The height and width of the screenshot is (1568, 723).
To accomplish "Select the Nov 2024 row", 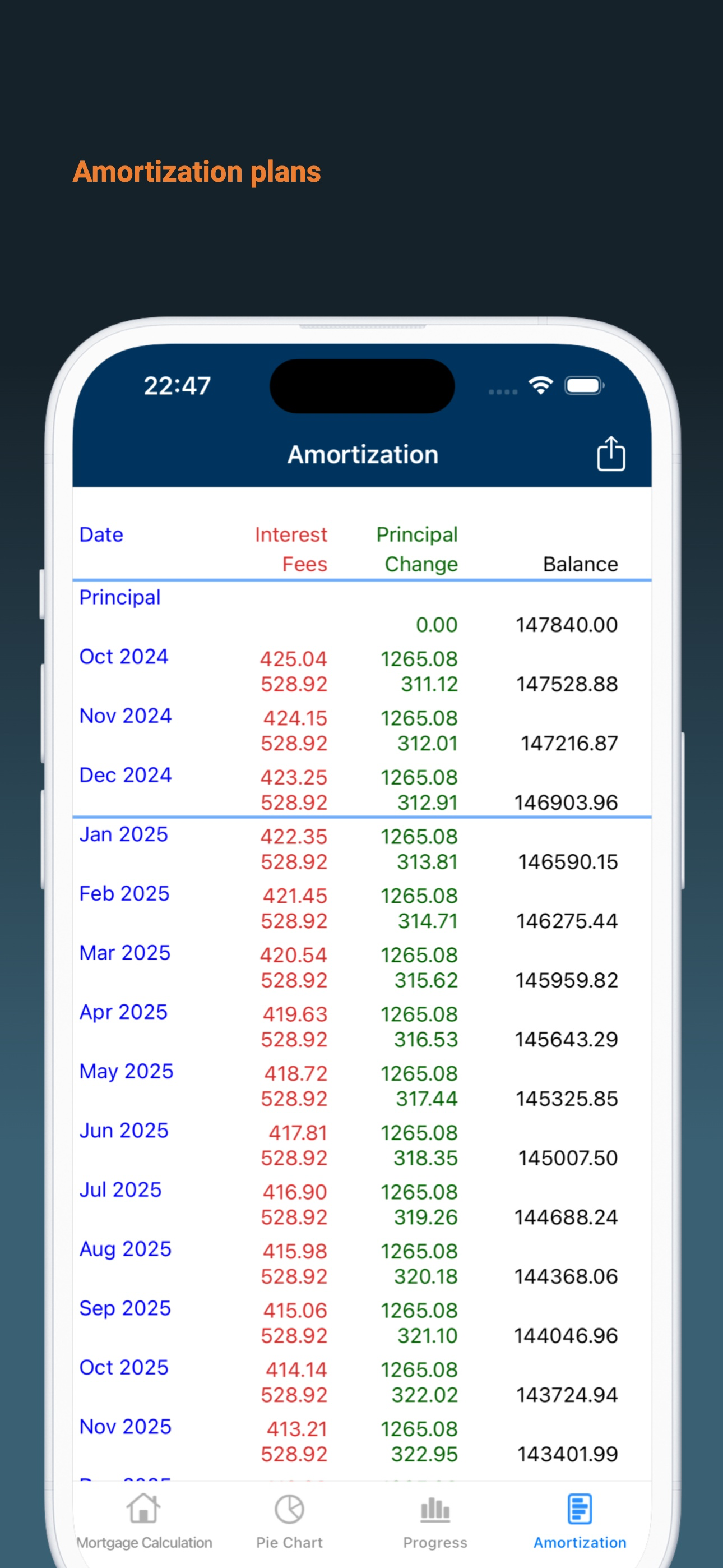I will tap(361, 730).
